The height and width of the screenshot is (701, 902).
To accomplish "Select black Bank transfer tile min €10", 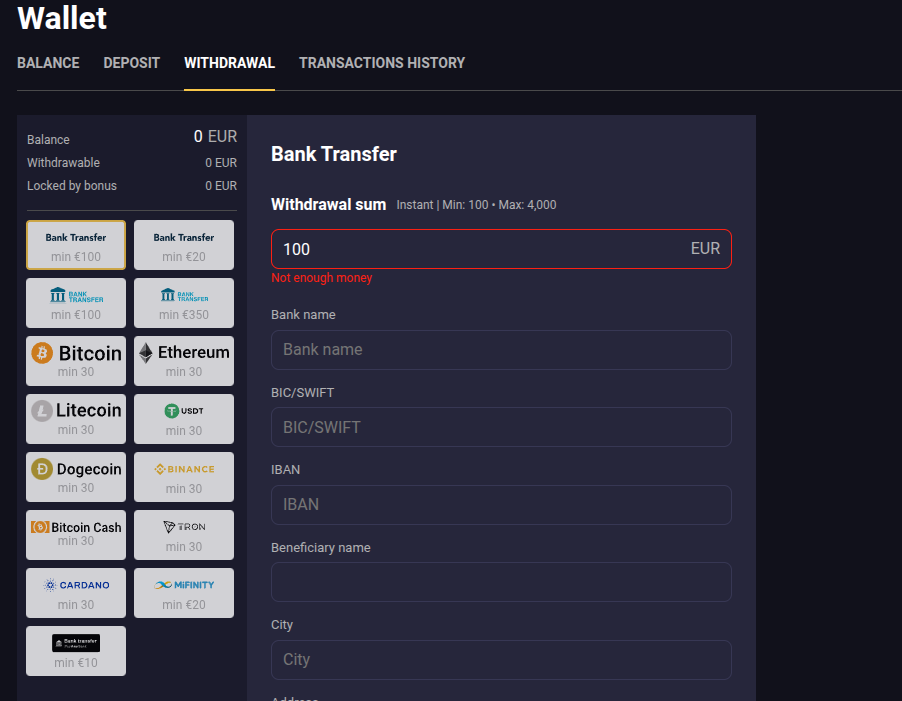I will coord(76,651).
